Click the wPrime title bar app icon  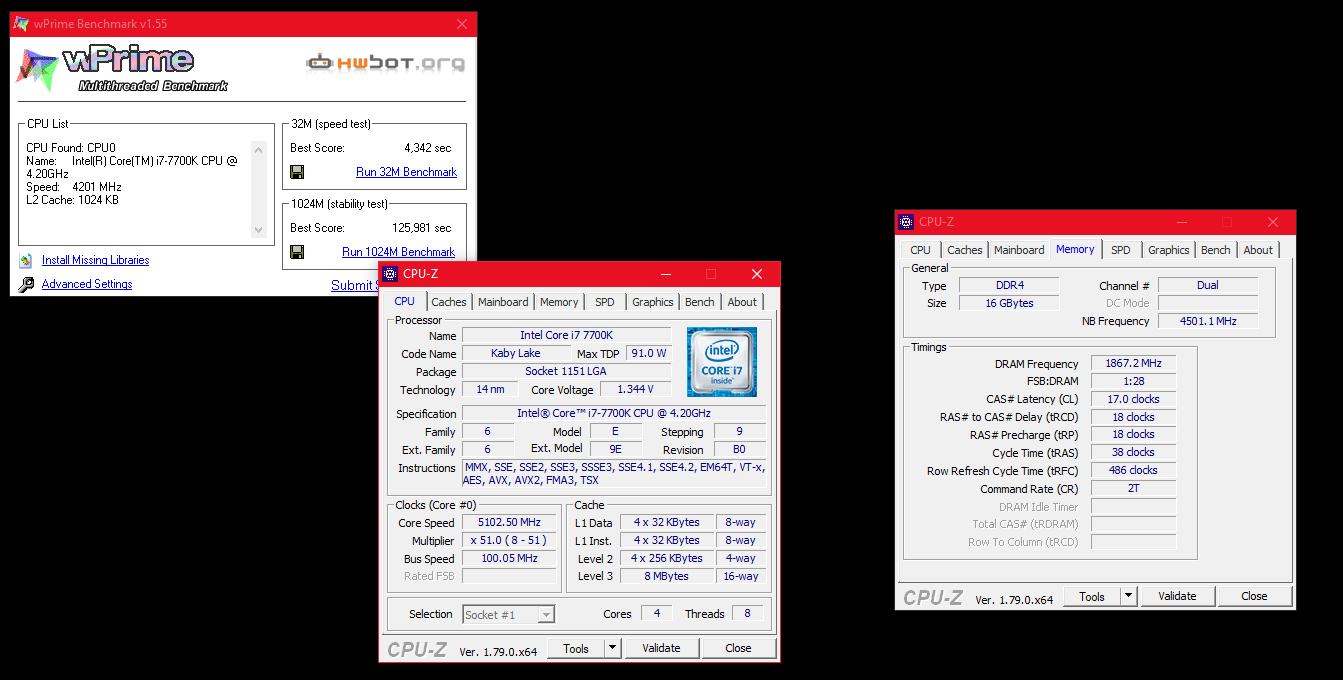21,24
